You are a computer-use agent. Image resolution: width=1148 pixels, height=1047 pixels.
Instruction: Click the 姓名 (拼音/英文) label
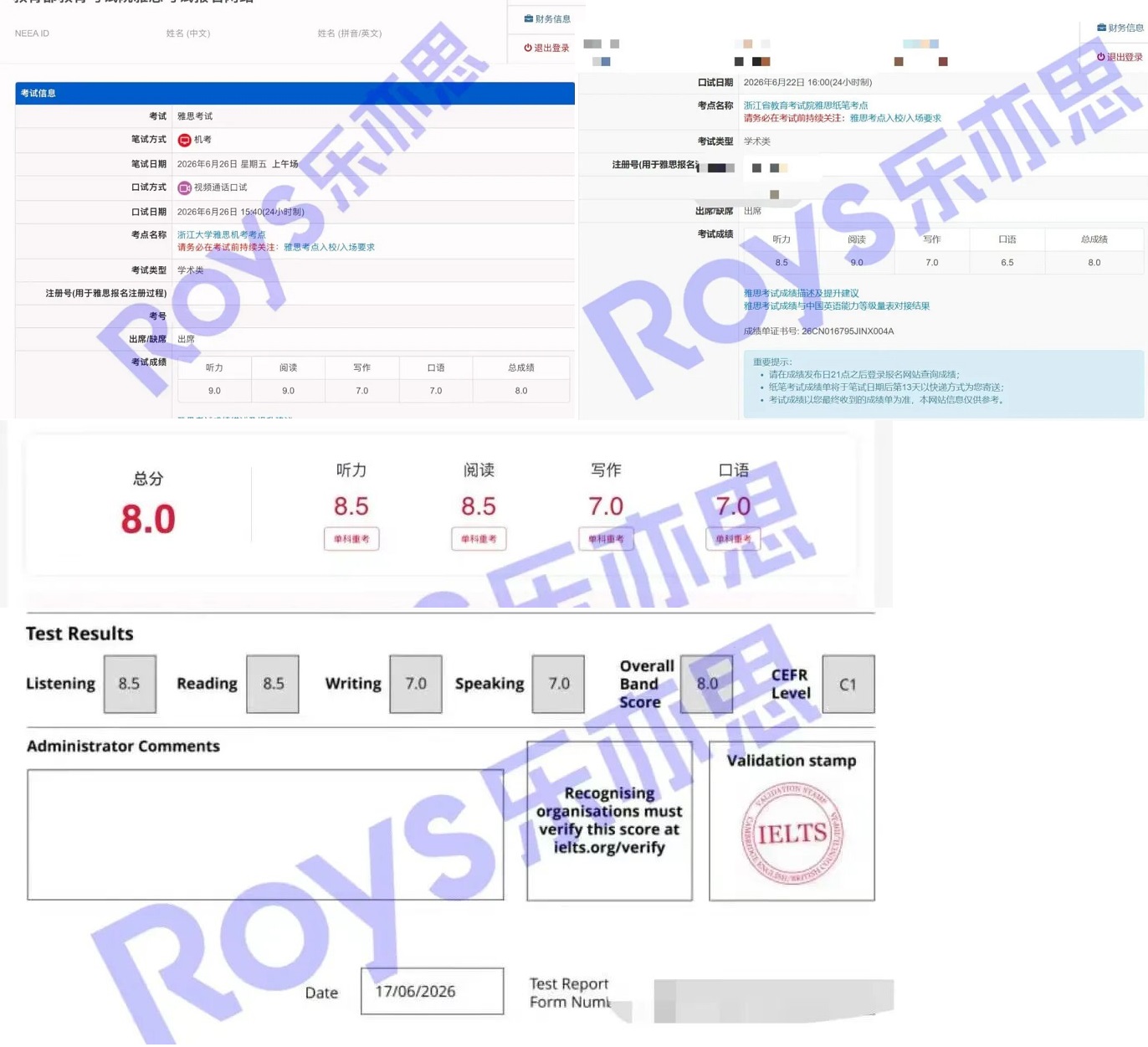350,33
